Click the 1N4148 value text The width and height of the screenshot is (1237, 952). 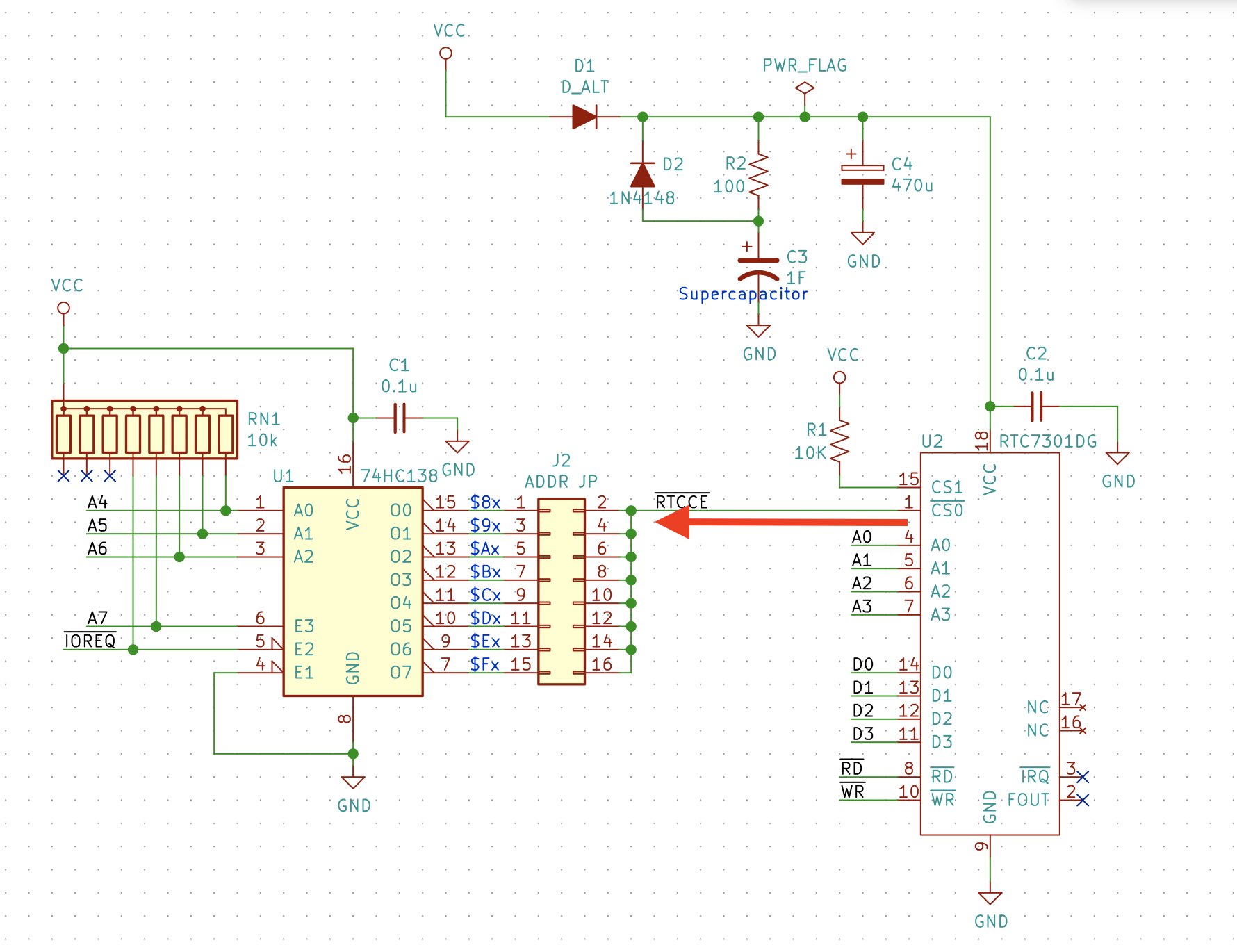(642, 198)
